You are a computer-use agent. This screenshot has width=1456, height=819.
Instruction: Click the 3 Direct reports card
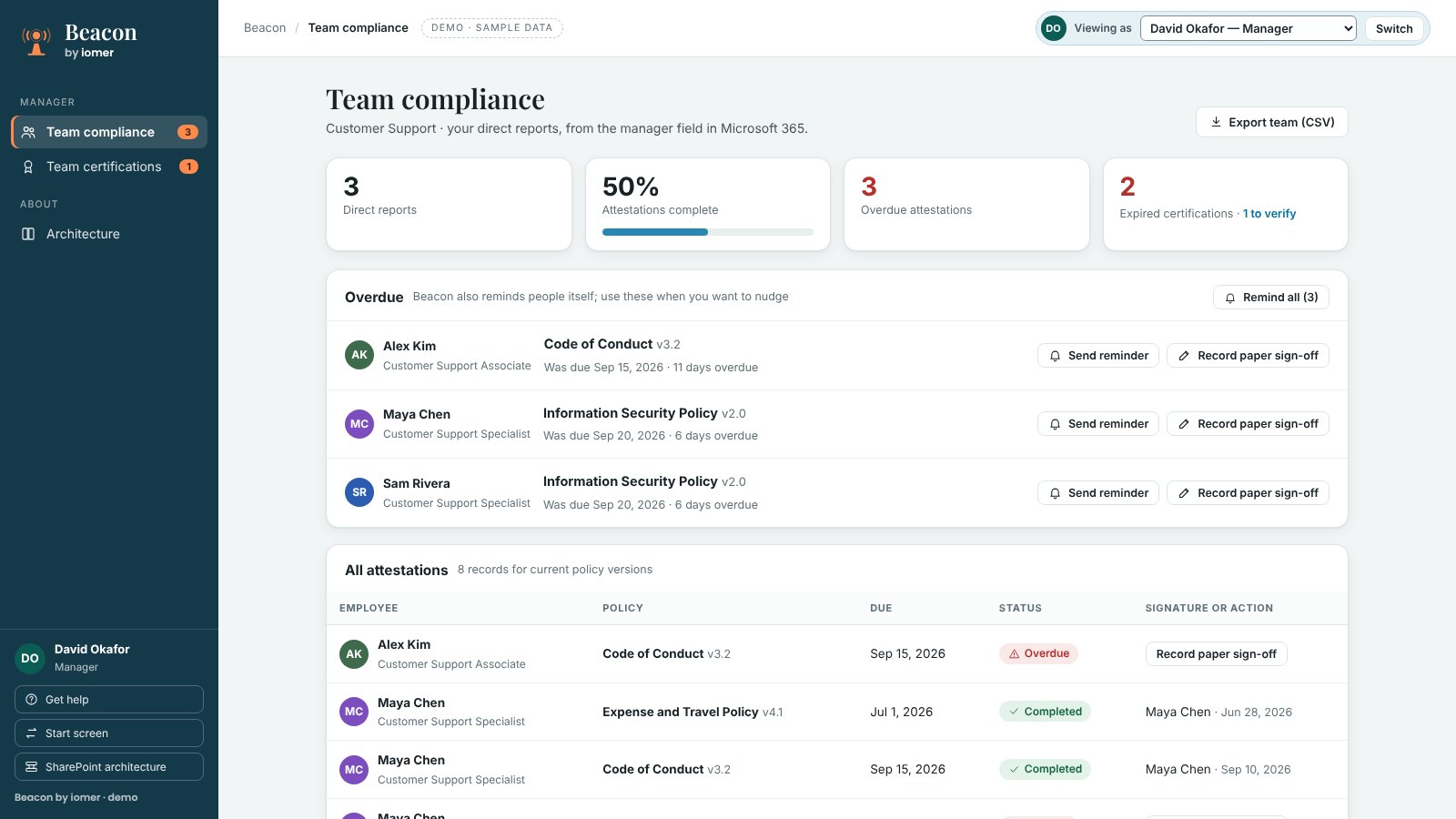(449, 204)
